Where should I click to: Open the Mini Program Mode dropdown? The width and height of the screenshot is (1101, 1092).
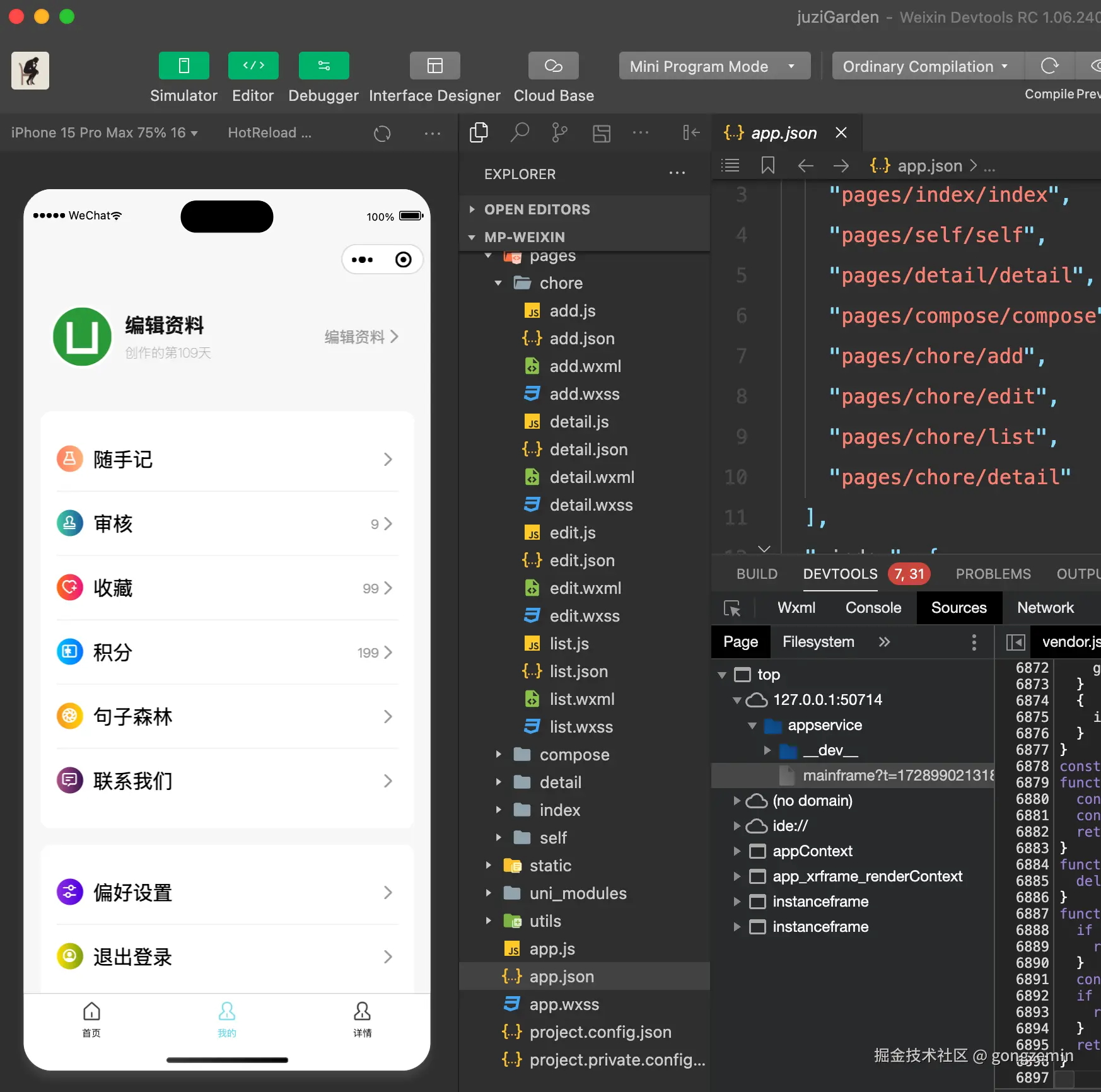(x=714, y=66)
